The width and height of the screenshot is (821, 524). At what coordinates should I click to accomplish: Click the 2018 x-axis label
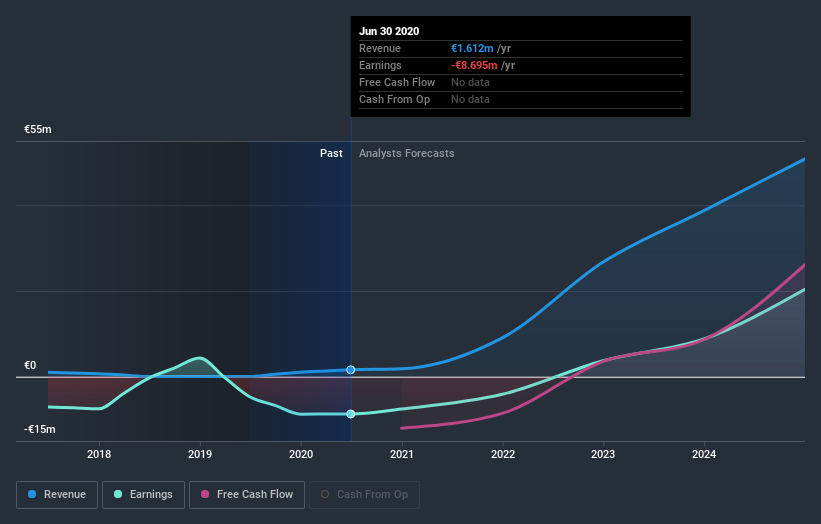click(99, 454)
